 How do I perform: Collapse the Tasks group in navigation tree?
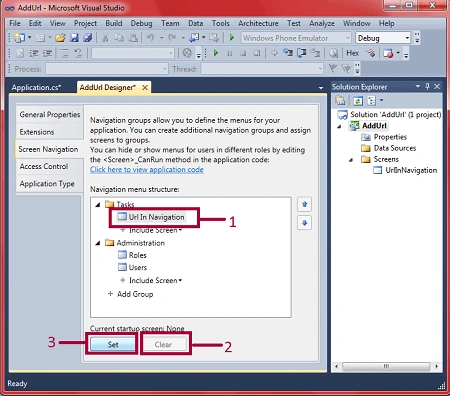(x=98, y=205)
